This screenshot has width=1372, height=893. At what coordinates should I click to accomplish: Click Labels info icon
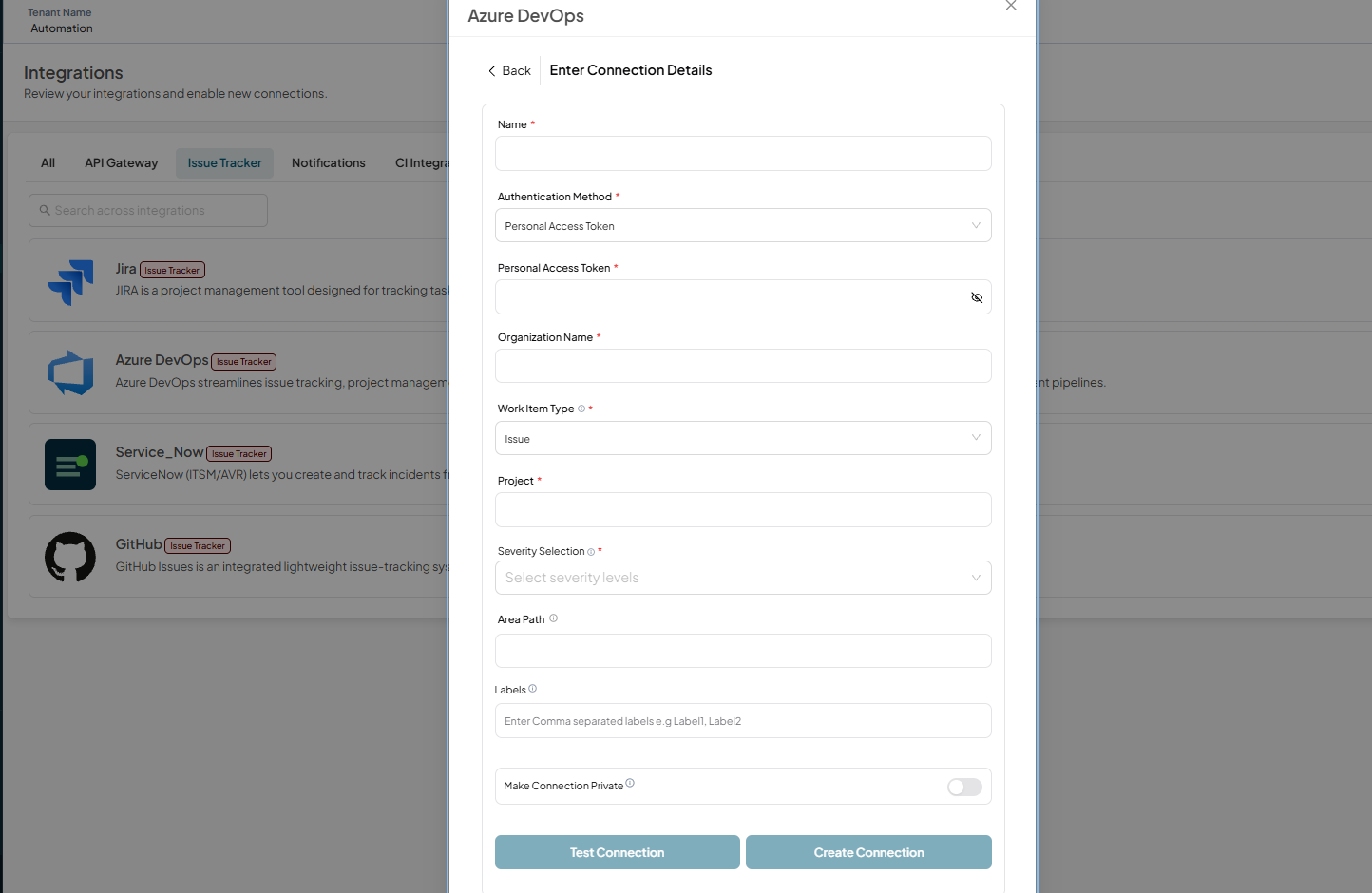click(x=532, y=689)
